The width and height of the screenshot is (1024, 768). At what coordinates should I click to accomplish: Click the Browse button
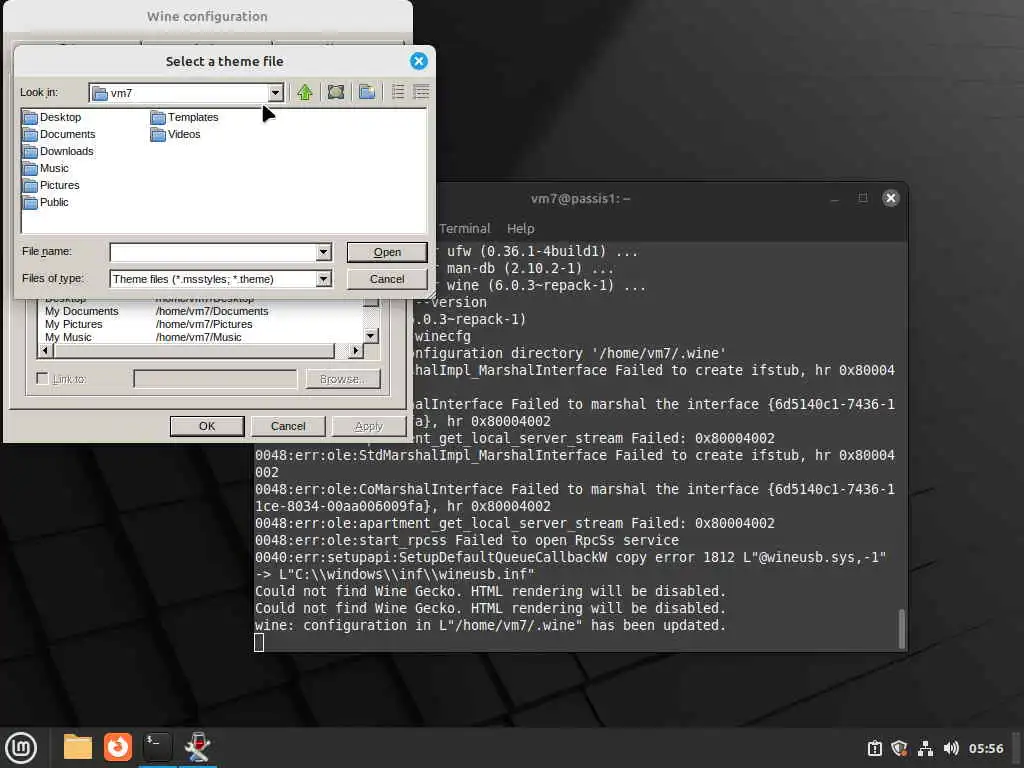[343, 379]
